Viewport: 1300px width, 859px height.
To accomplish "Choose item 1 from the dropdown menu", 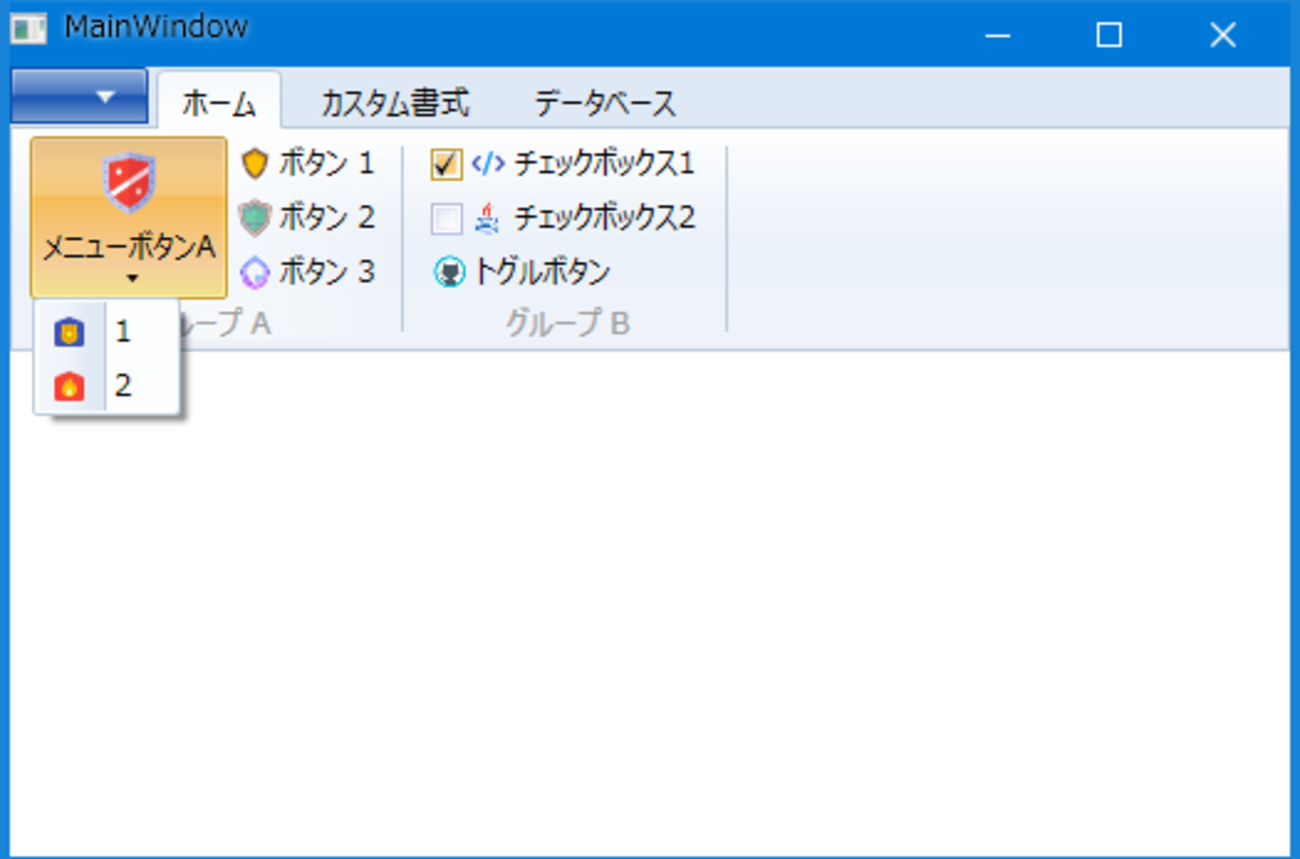I will 107,332.
